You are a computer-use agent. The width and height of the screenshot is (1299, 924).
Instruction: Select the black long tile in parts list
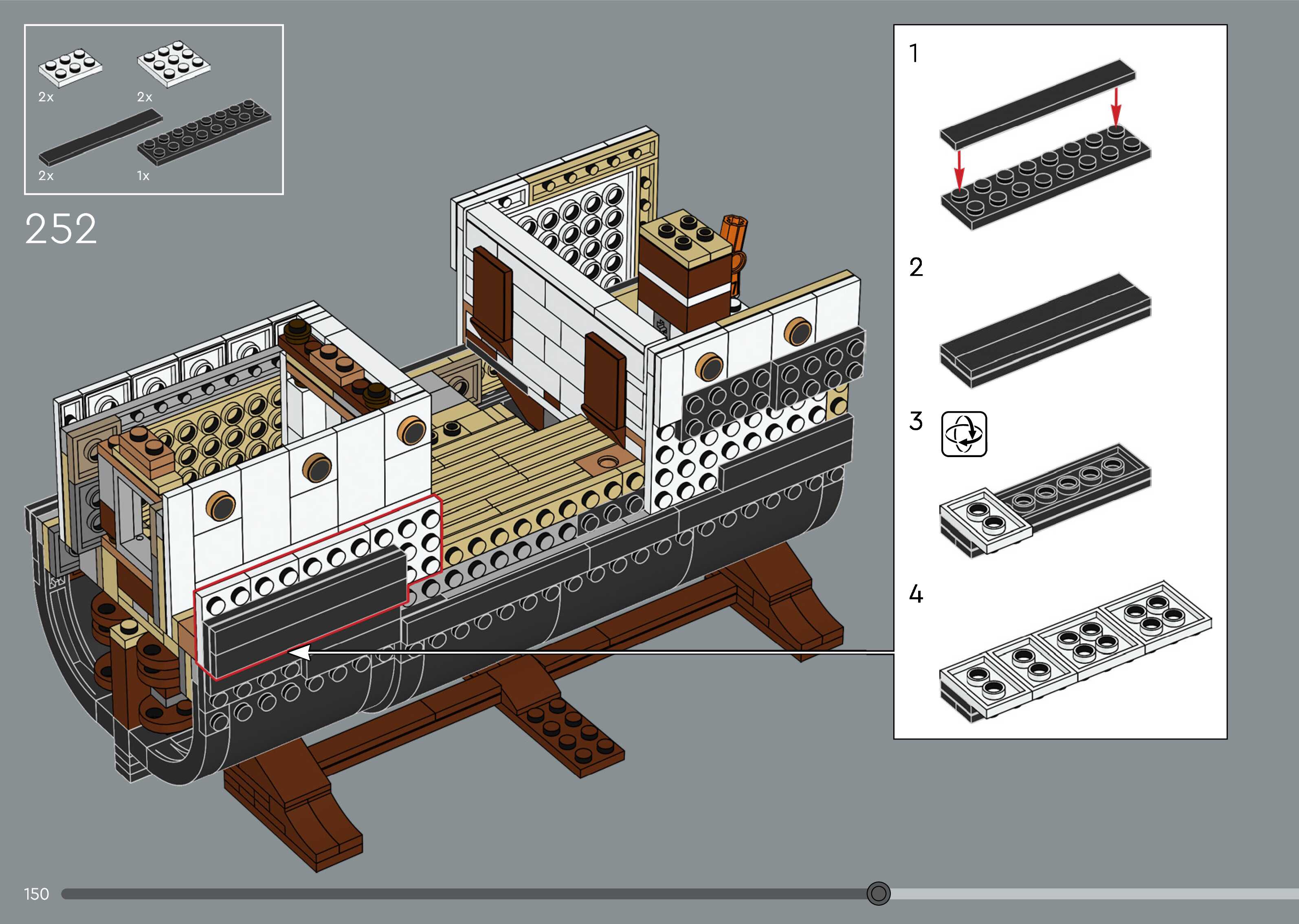100,138
